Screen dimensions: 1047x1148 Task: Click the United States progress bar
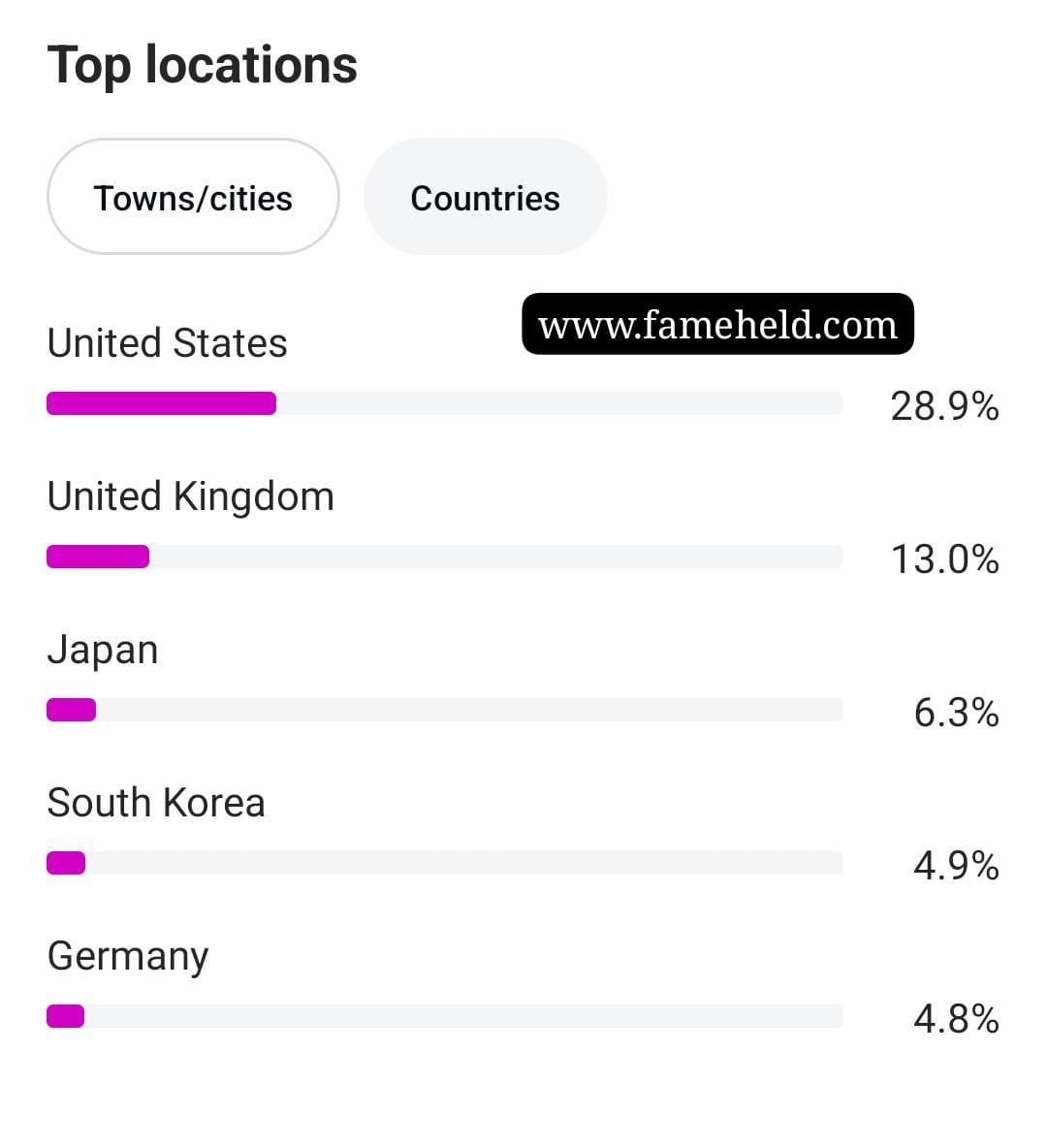(x=444, y=403)
